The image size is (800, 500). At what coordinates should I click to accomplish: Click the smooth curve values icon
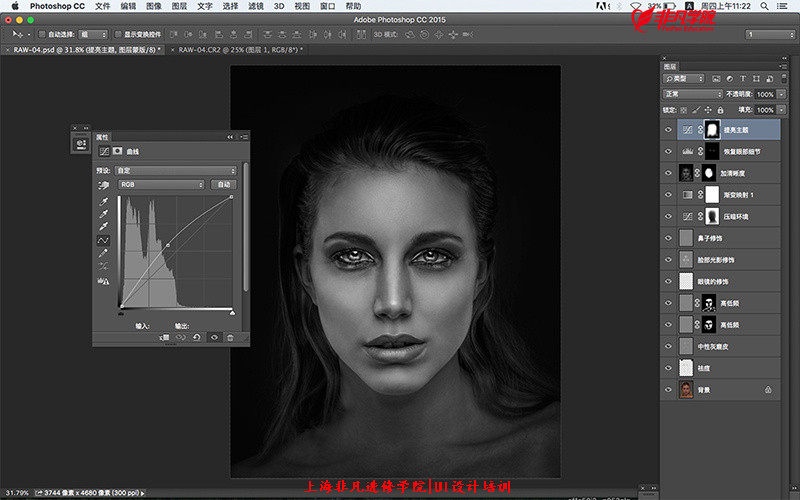(x=103, y=266)
